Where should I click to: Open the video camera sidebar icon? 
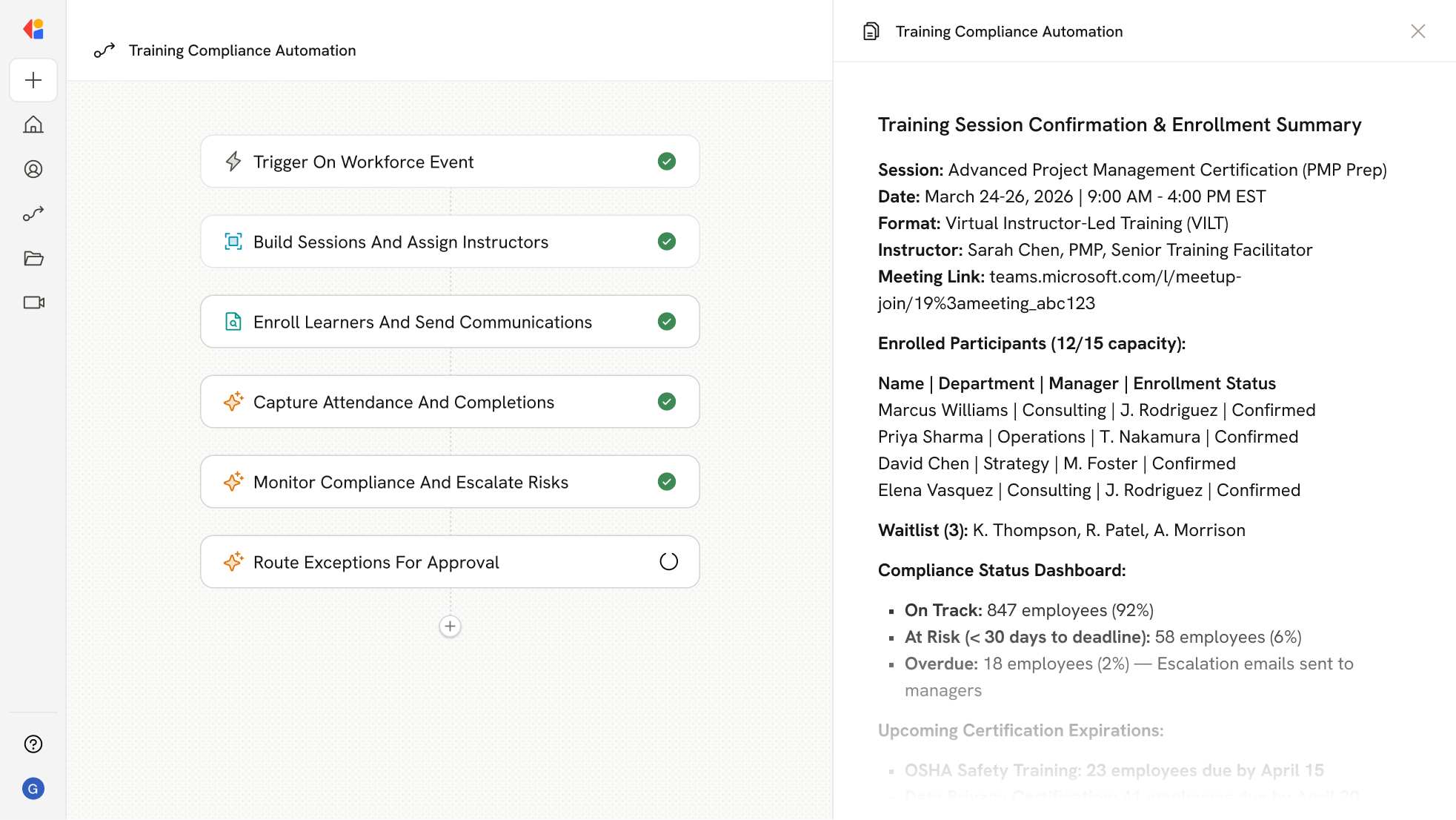[x=33, y=302]
